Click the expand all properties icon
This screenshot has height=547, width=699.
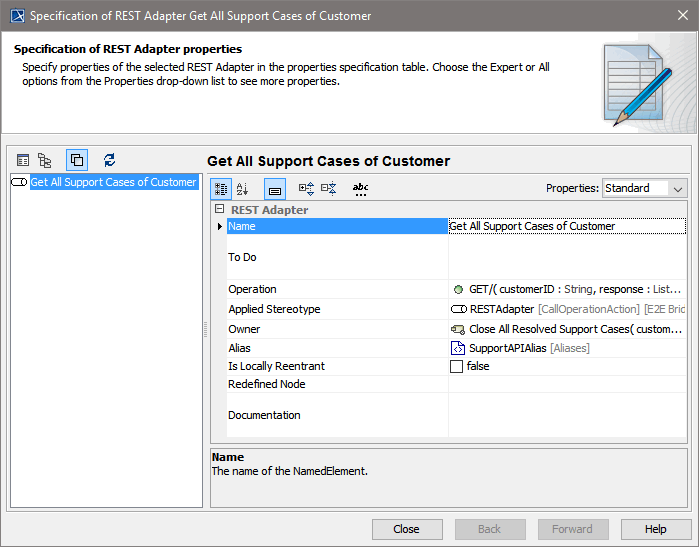tap(306, 188)
